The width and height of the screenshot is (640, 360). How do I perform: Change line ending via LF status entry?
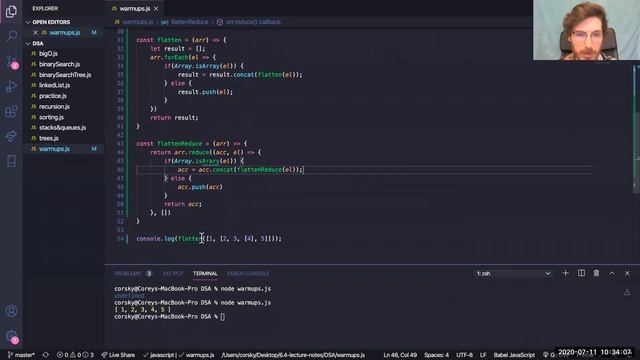(x=483, y=355)
